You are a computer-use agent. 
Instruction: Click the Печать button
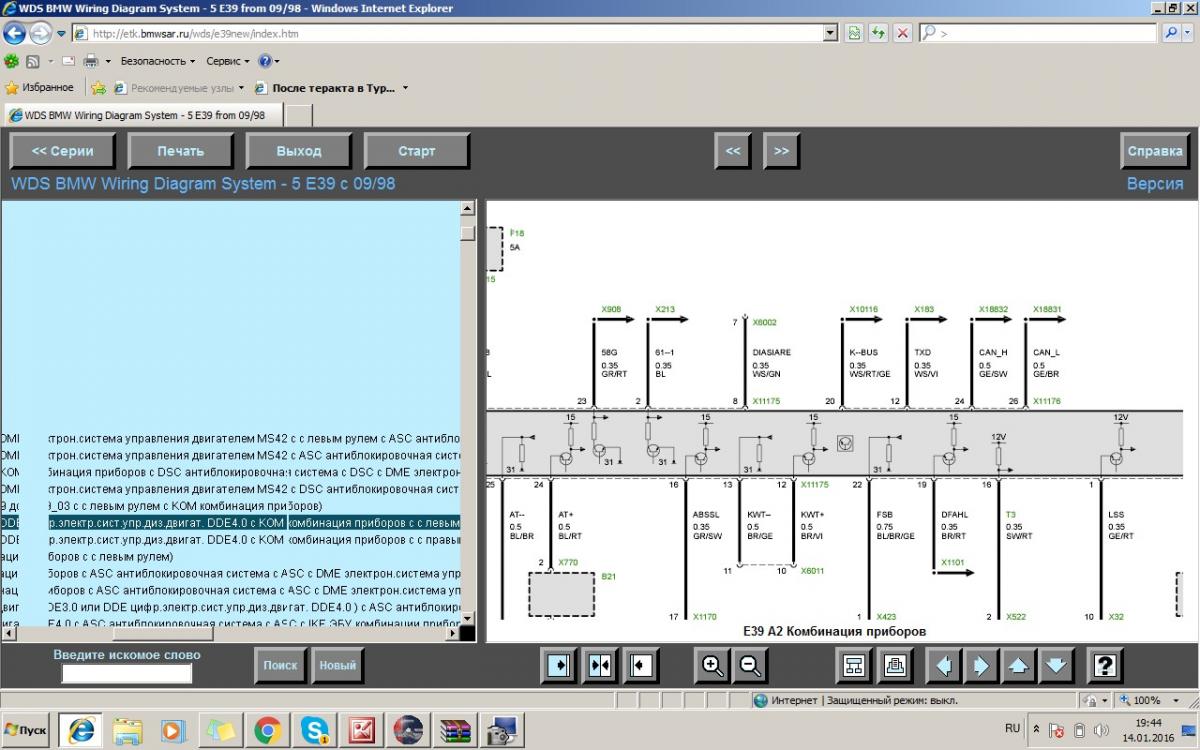click(x=181, y=151)
